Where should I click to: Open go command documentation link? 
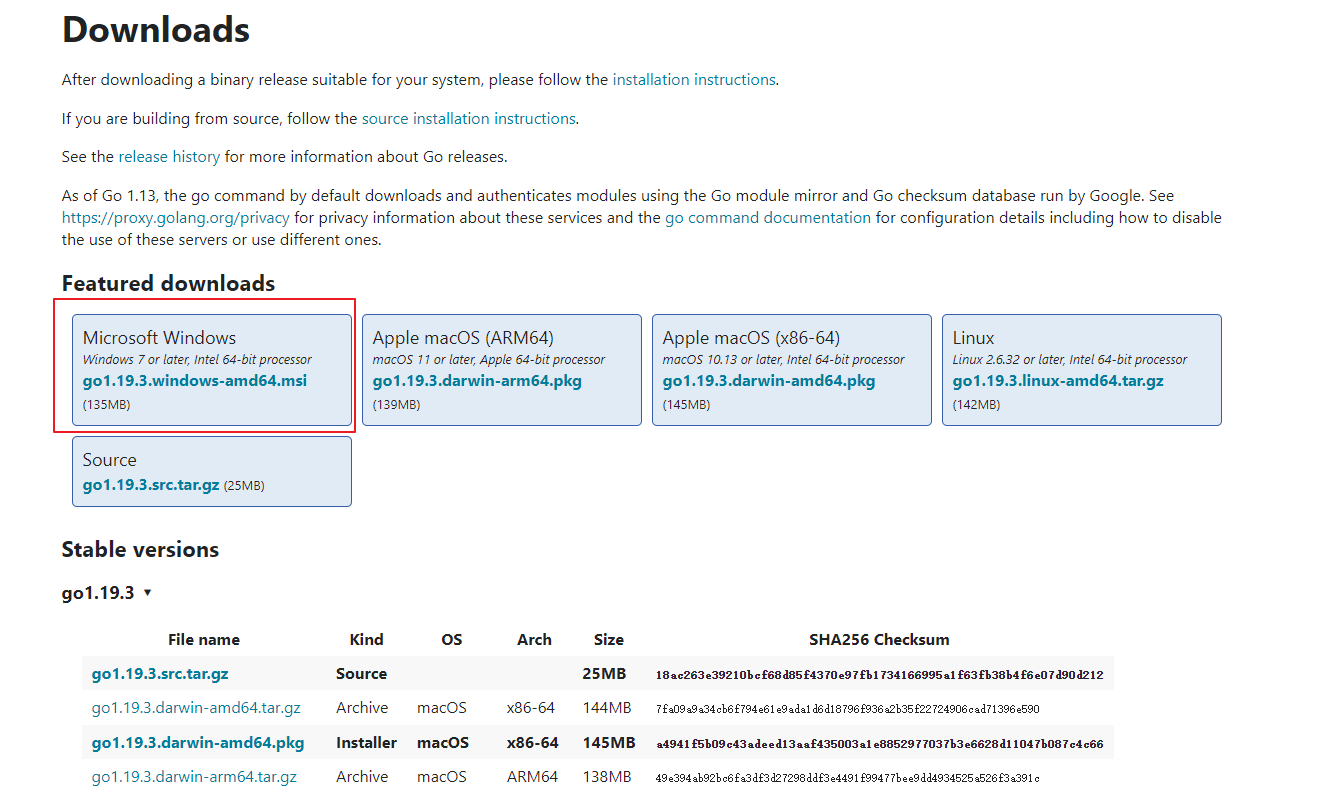tap(767, 218)
